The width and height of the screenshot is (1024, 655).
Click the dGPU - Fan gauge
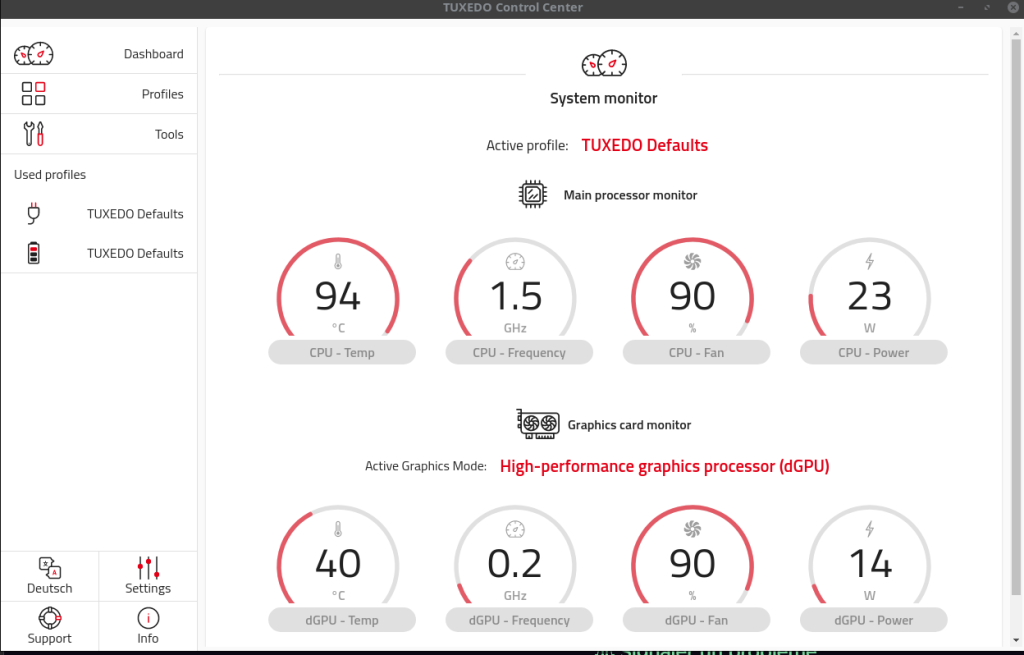point(692,565)
